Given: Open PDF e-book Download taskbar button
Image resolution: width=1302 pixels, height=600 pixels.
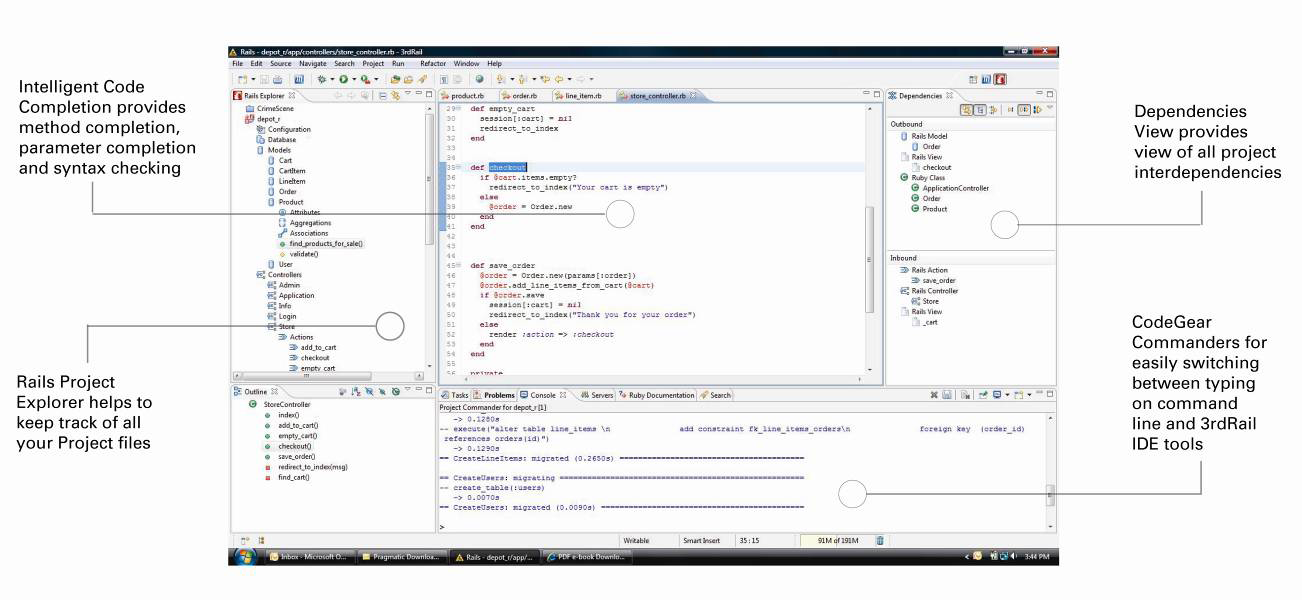Looking at the screenshot, I should (x=587, y=557).
